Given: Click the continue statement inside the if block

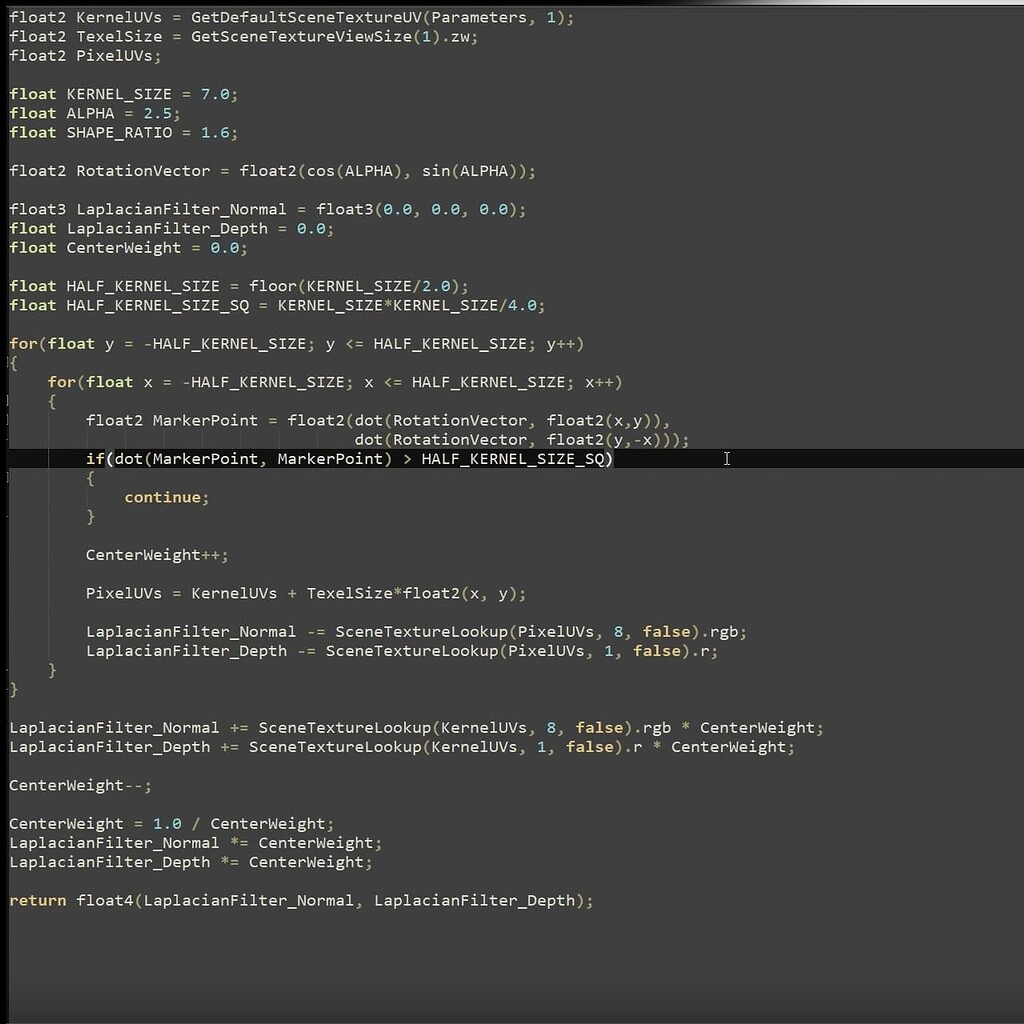Looking at the screenshot, I should click(166, 497).
